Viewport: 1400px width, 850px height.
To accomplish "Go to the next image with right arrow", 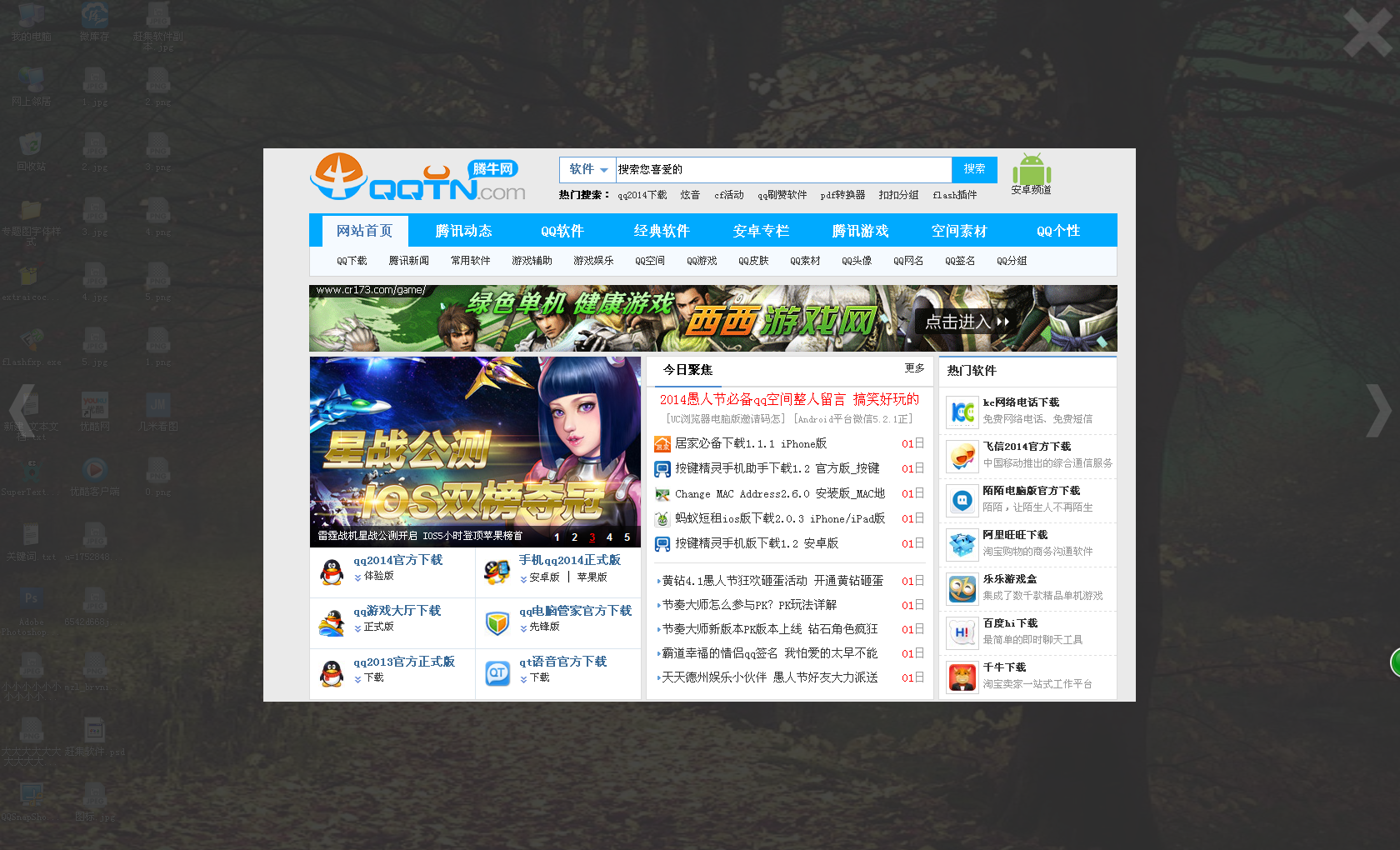I will click(x=1377, y=410).
